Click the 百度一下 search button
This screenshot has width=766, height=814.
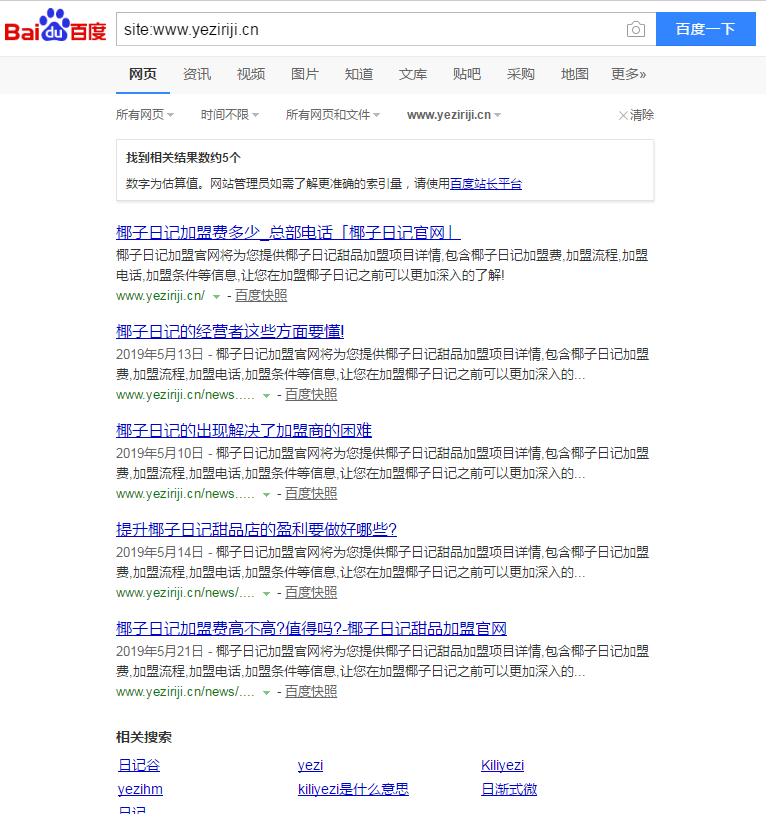706,29
